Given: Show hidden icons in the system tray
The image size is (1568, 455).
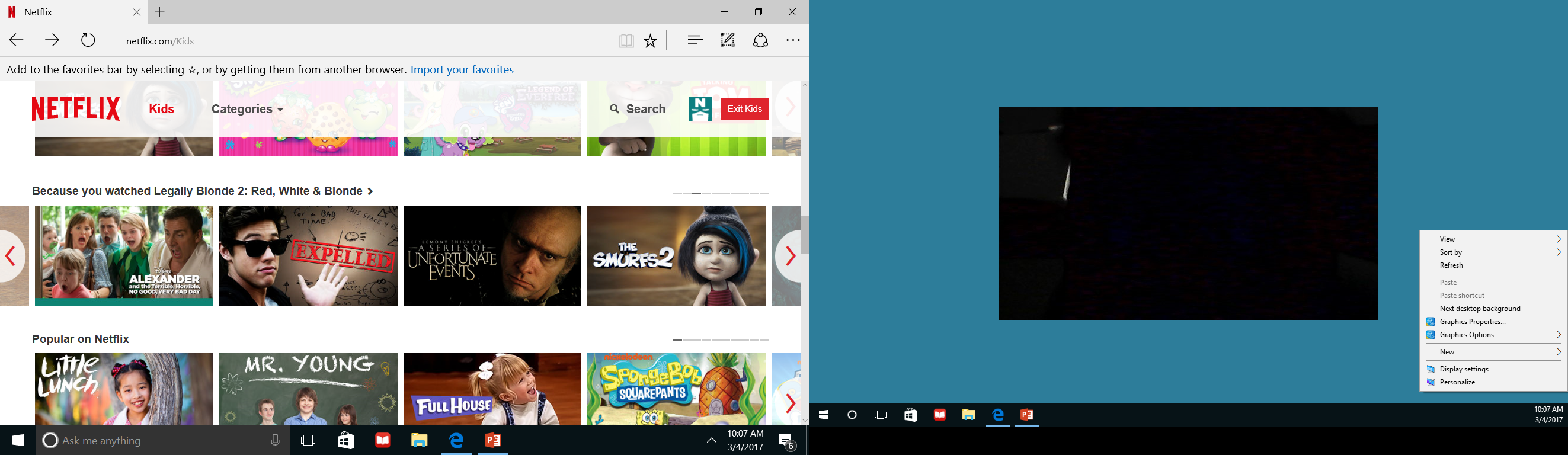Looking at the screenshot, I should click(711, 440).
